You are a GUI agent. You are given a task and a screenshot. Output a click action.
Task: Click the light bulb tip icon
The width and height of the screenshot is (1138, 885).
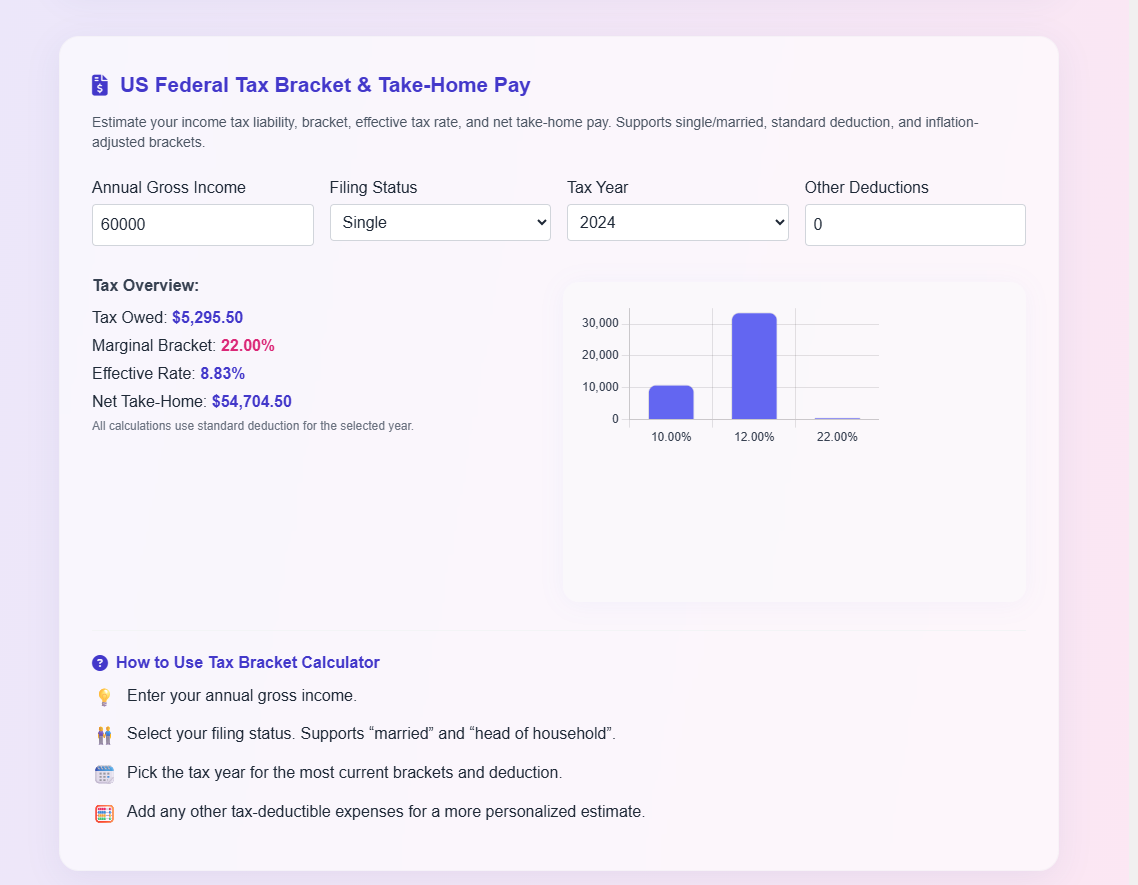(104, 697)
